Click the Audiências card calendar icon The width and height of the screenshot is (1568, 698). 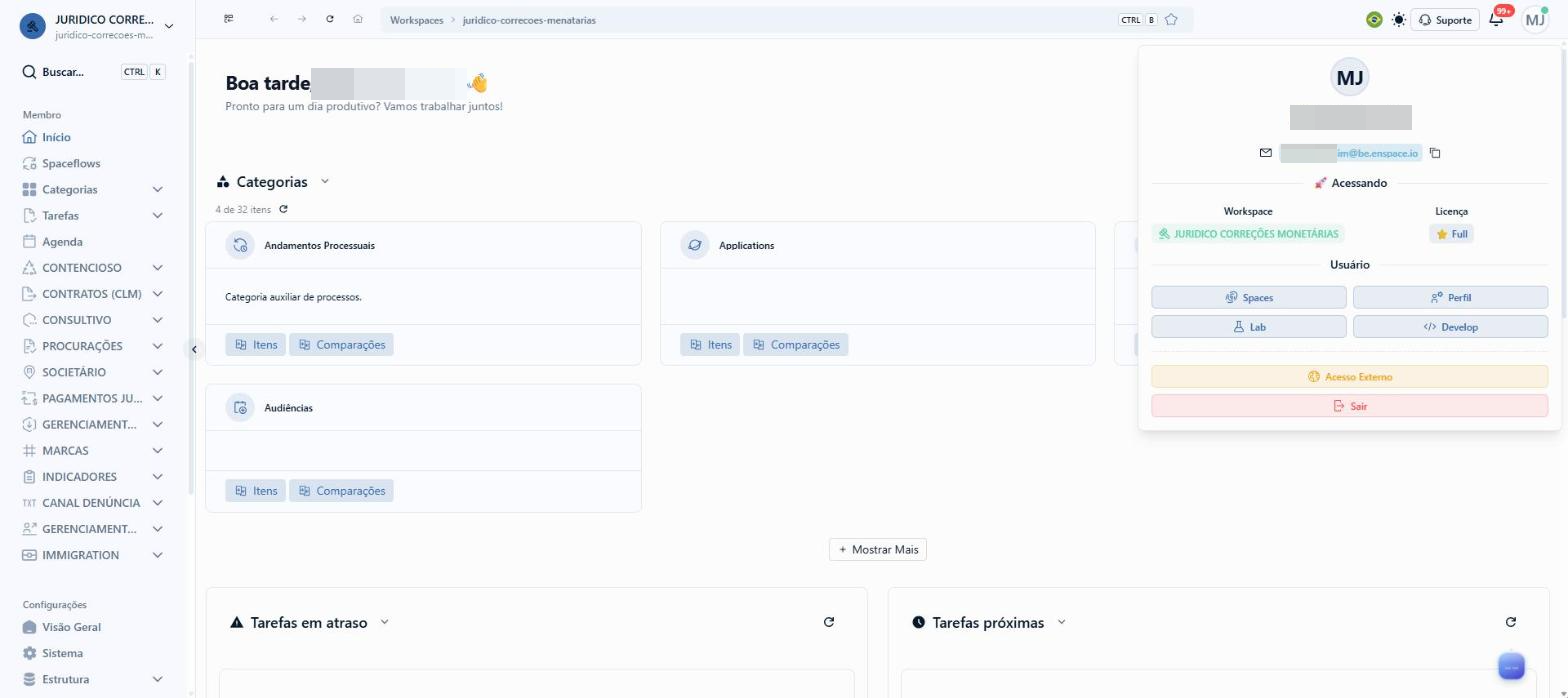point(240,408)
